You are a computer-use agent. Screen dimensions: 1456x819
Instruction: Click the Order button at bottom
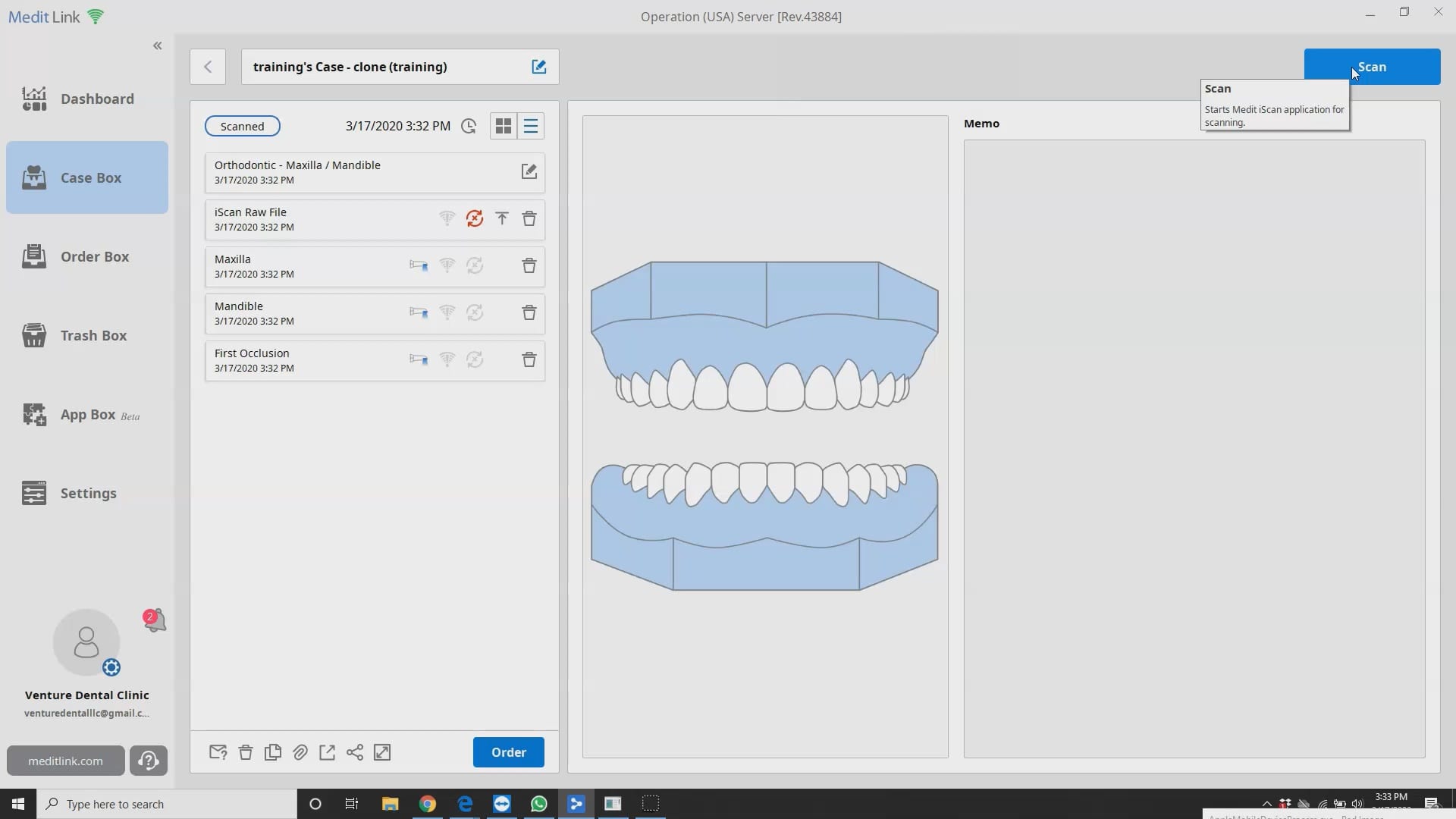(509, 752)
